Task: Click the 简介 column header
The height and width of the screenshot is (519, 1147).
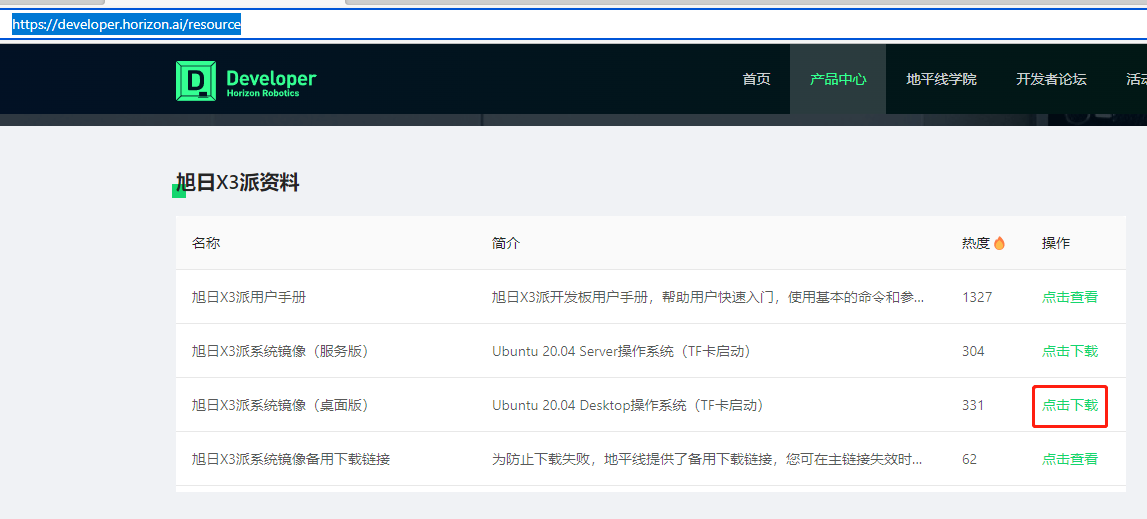Action: [505, 243]
